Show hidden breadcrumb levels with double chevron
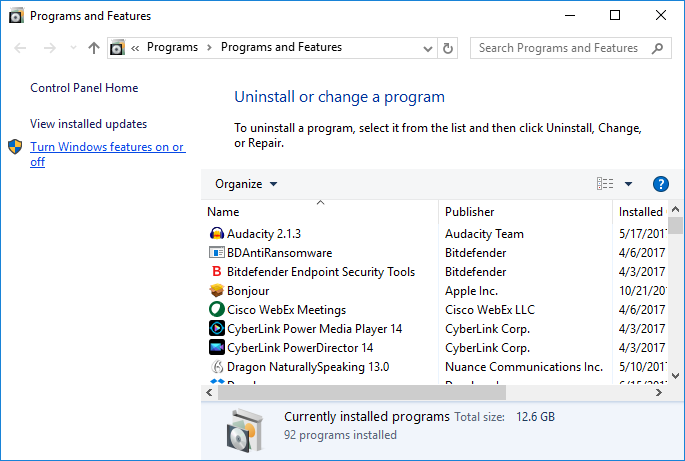The height and width of the screenshot is (461, 685). pyautogui.click(x=135, y=48)
